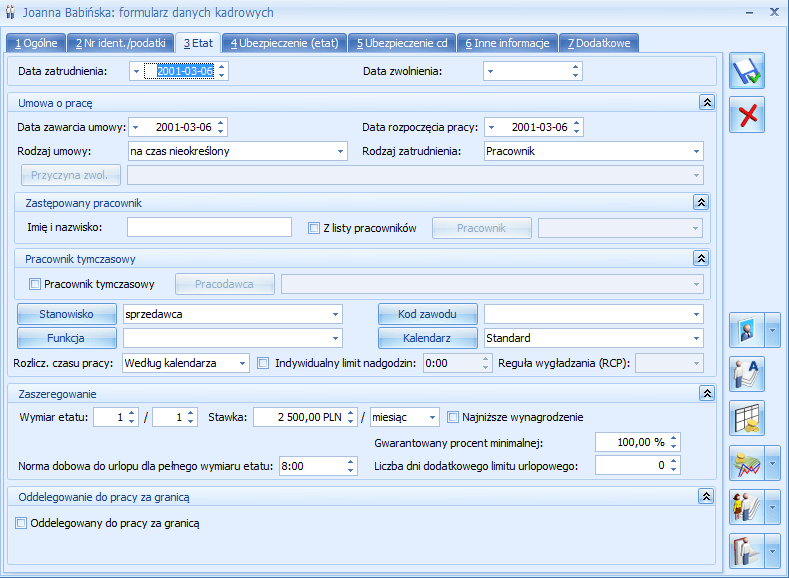Open the 5 Ubezpieczenie cd tab
This screenshot has width=789, height=578.
(402, 43)
